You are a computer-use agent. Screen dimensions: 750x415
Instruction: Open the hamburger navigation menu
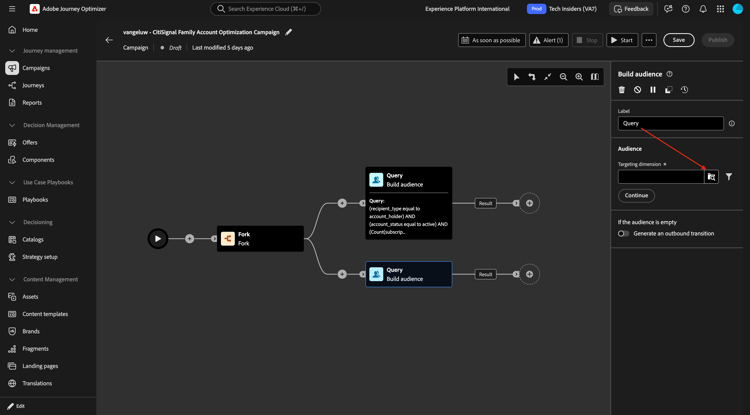[x=12, y=9]
